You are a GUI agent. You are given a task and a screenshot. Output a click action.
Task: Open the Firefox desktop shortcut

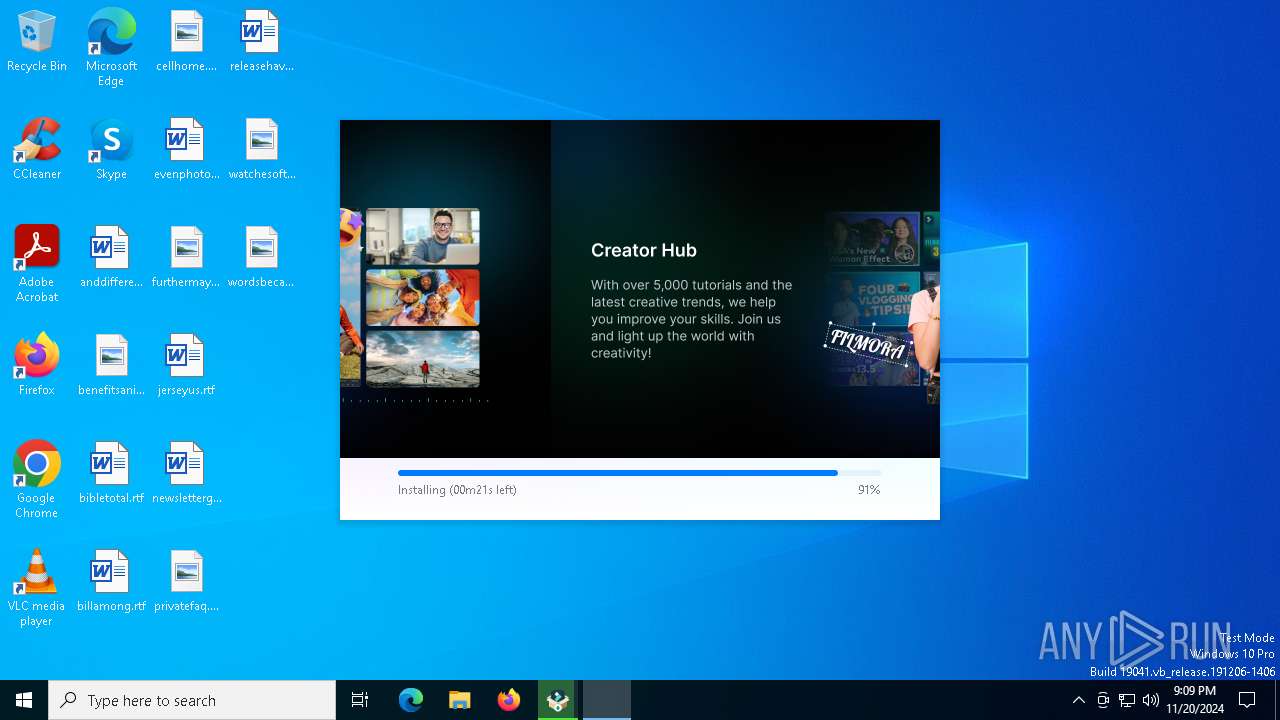click(x=37, y=365)
